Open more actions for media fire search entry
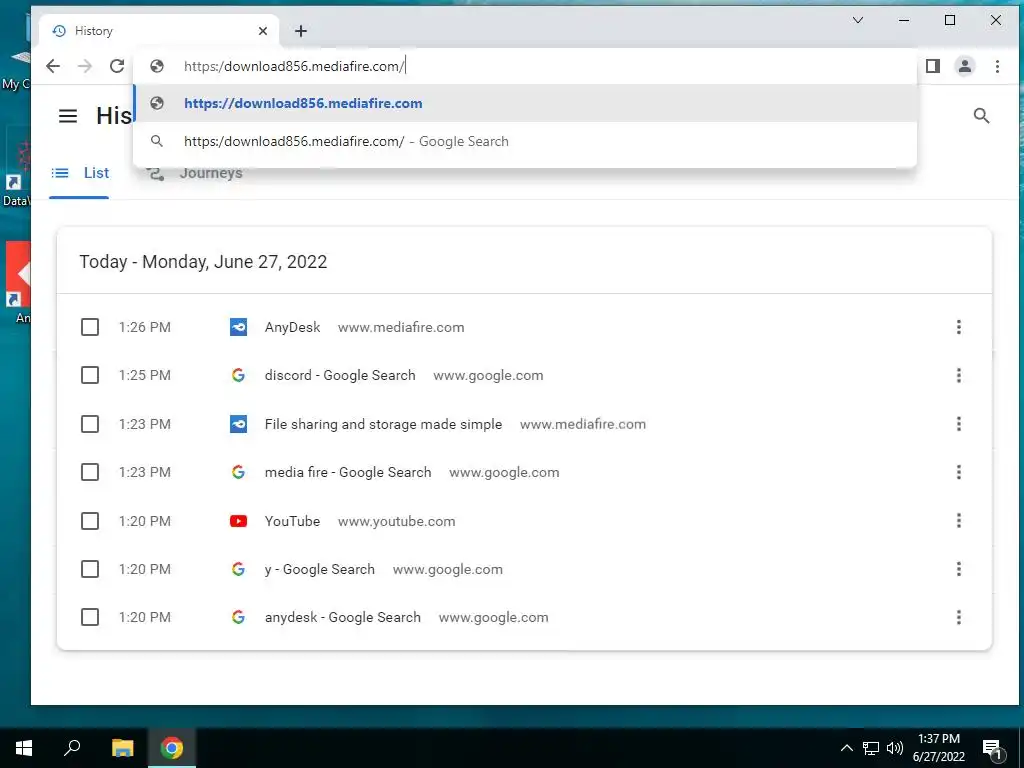This screenshot has width=1024, height=768. [x=958, y=472]
